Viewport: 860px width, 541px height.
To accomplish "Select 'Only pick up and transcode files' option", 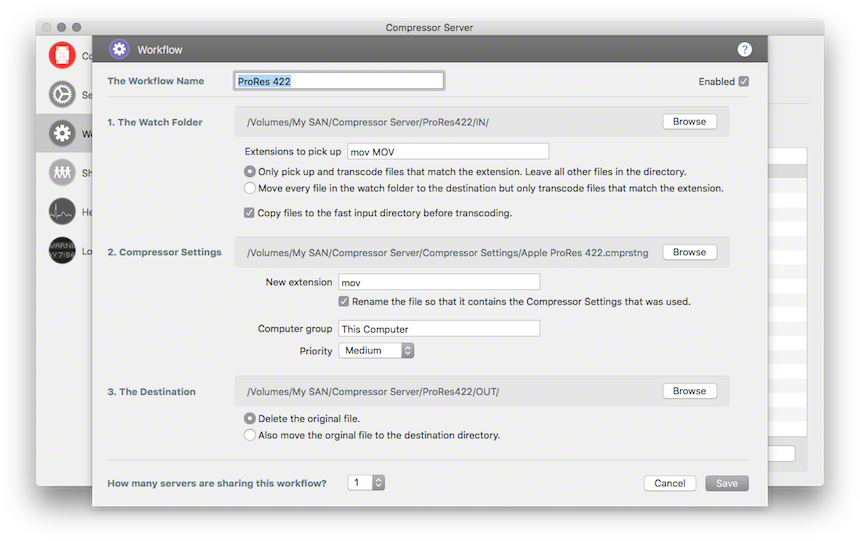I will click(x=250, y=172).
